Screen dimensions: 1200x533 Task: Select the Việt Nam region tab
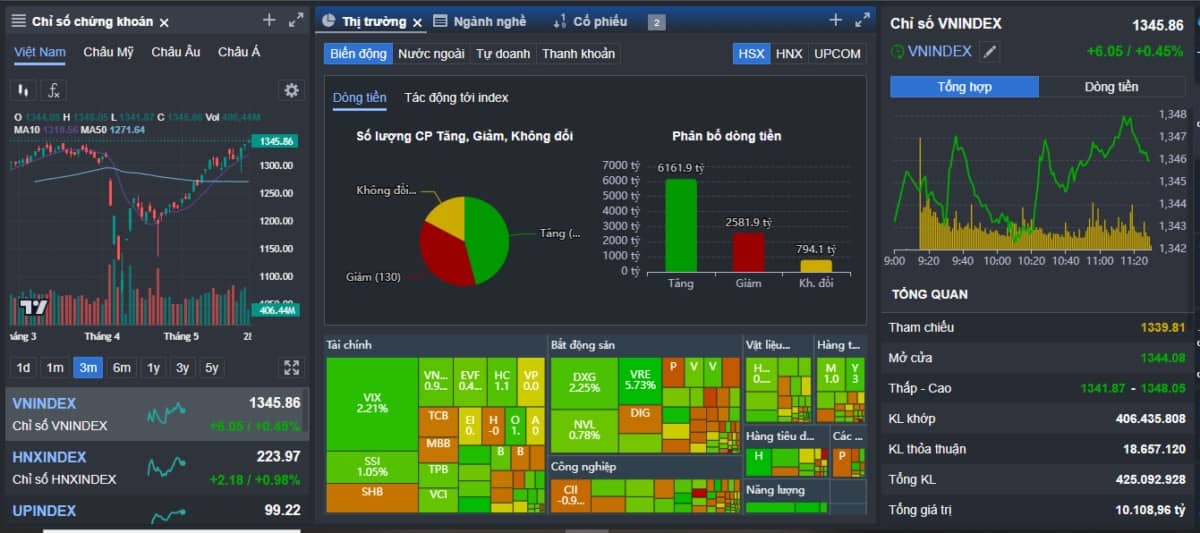pos(40,52)
